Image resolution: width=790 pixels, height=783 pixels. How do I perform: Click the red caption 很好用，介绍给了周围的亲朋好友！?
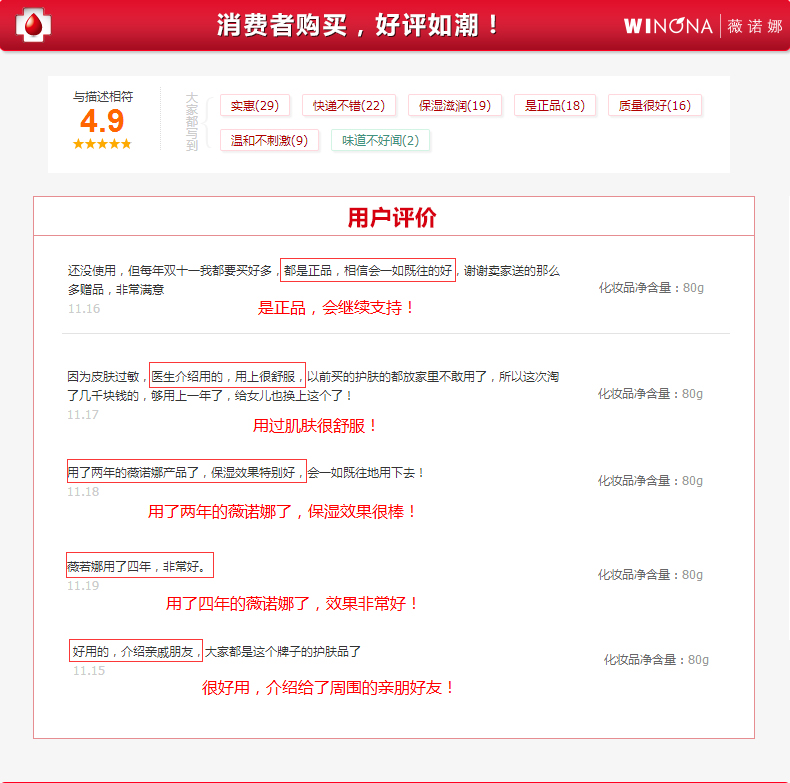(x=328, y=687)
